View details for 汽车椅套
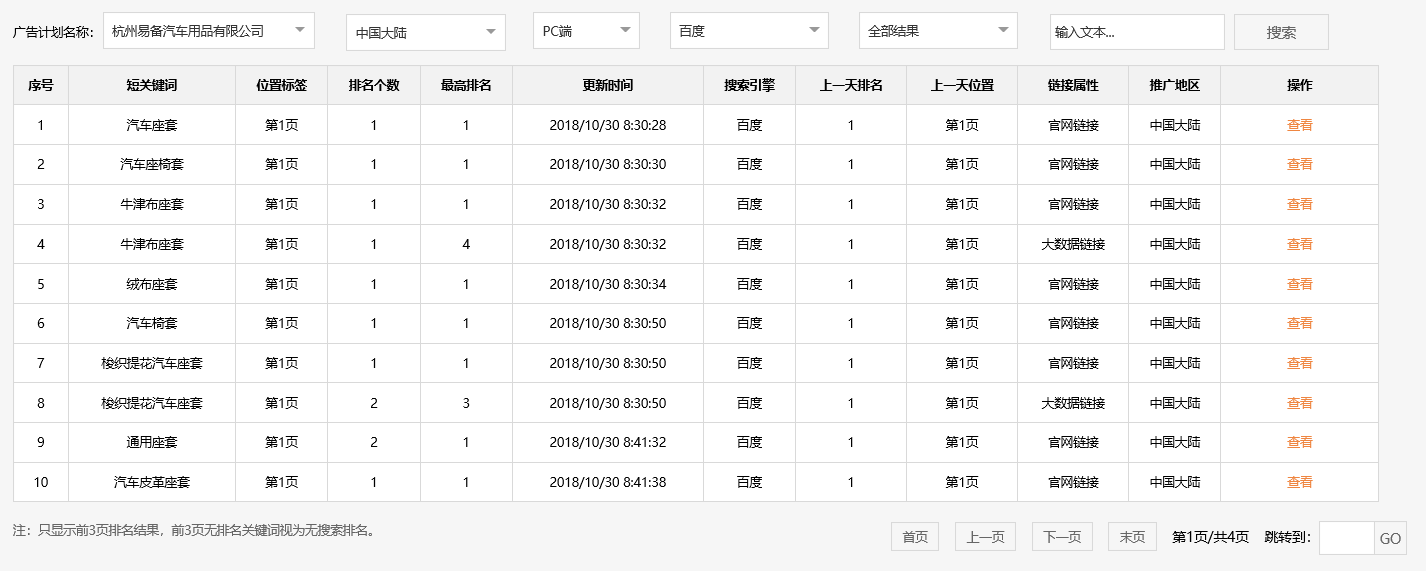This screenshot has height=571, width=1427. (1299, 323)
